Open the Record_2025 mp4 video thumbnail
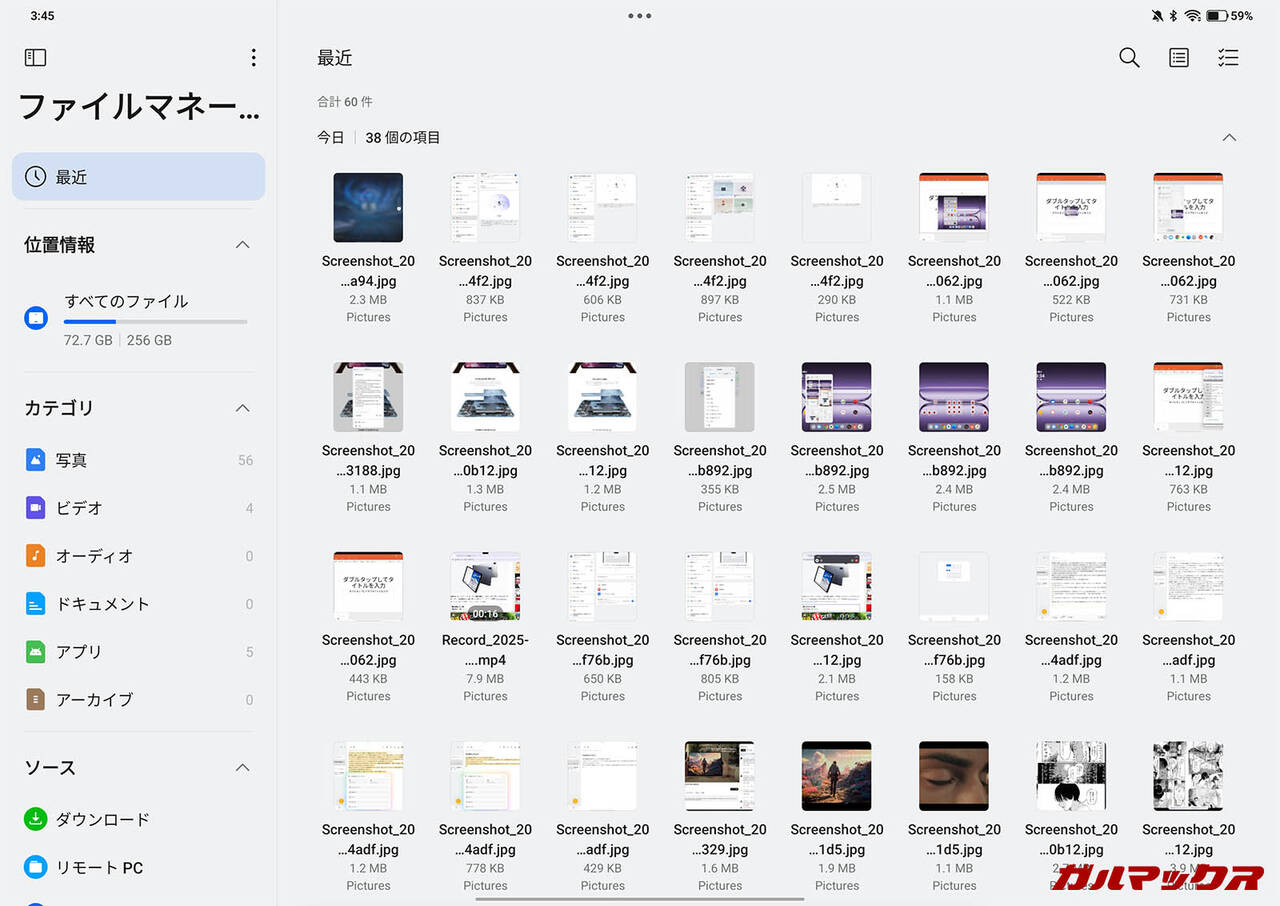The height and width of the screenshot is (906, 1280). click(x=485, y=587)
